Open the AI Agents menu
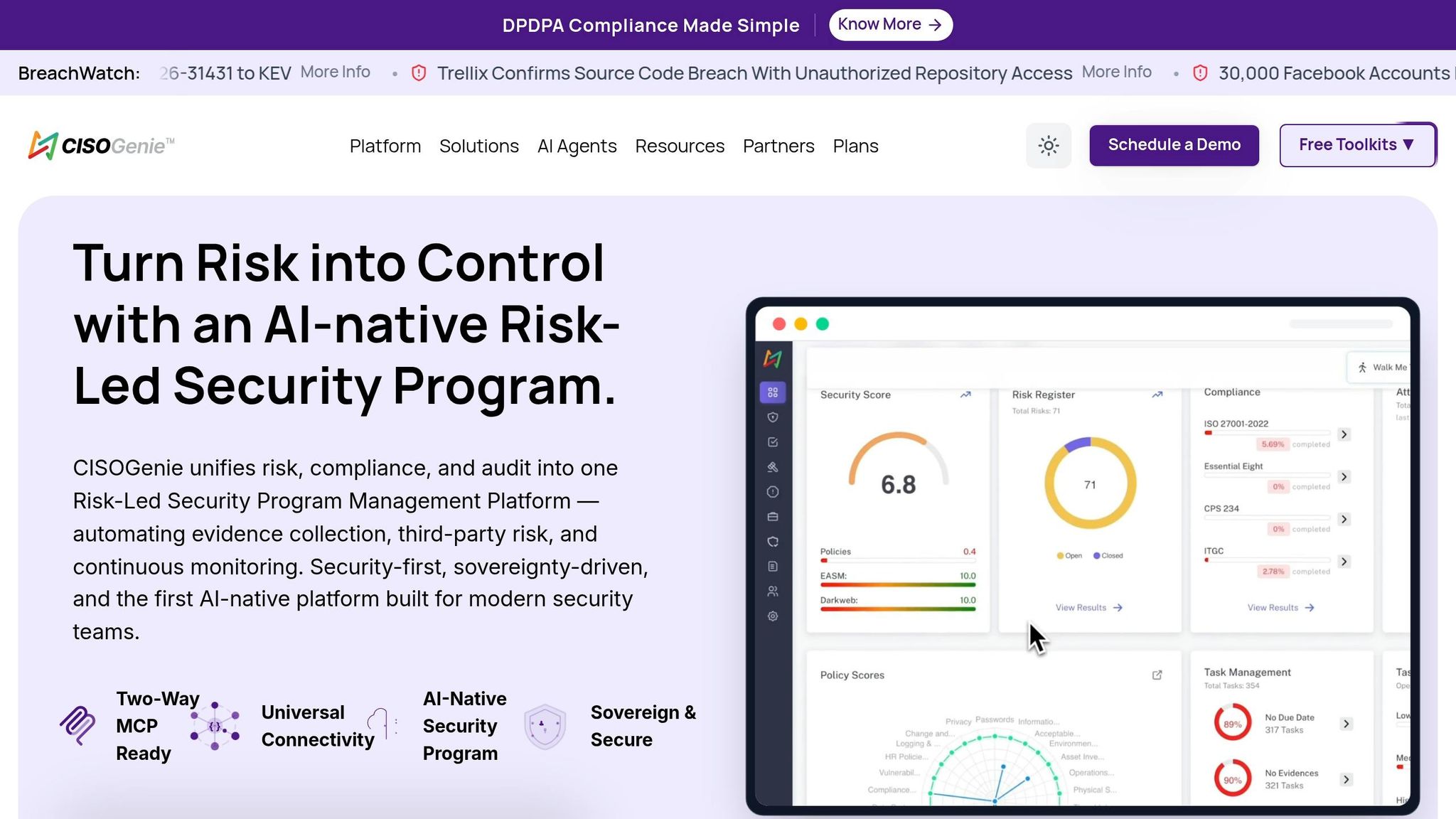 [577, 146]
